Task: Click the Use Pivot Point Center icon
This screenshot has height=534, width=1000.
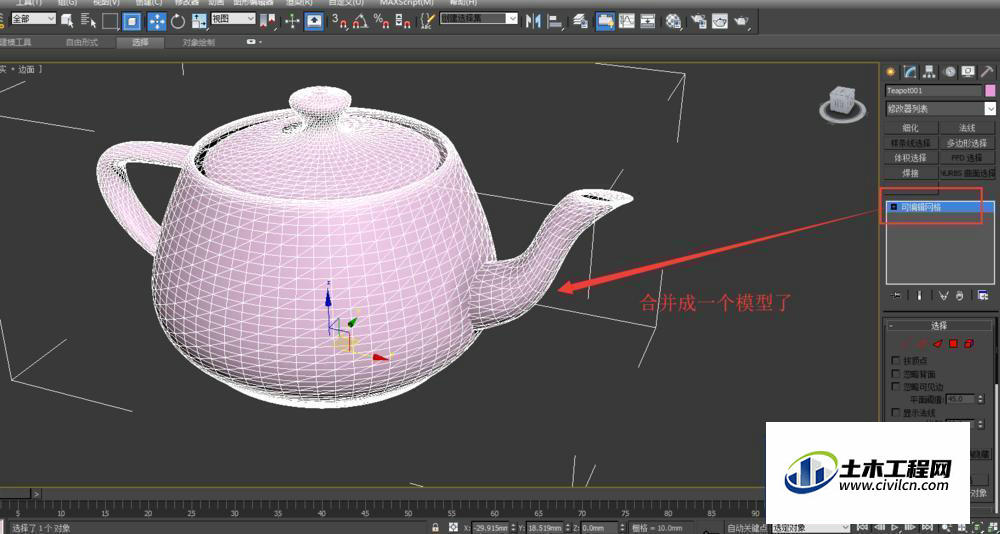Action: 267,22
